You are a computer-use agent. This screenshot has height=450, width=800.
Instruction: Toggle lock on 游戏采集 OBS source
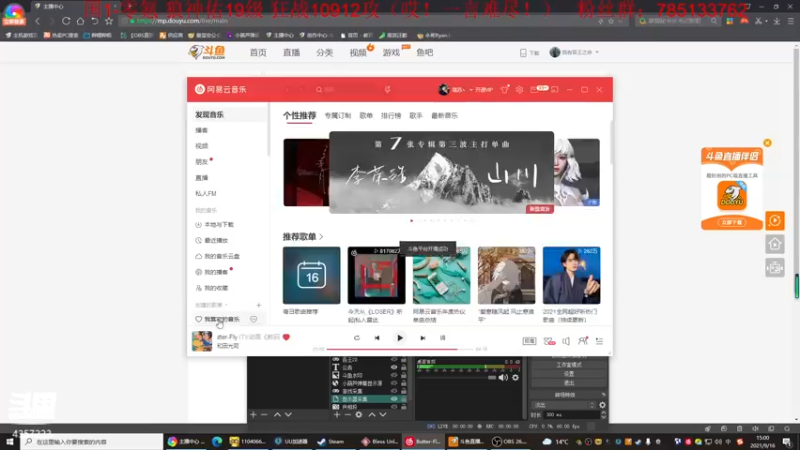(404, 391)
